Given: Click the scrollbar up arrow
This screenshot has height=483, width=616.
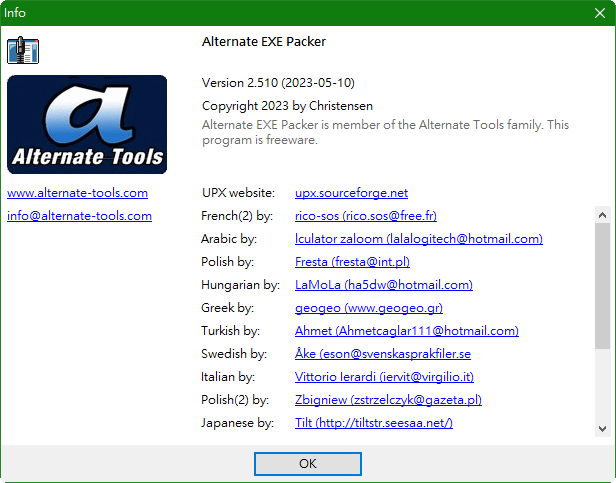Looking at the screenshot, I should click(602, 215).
